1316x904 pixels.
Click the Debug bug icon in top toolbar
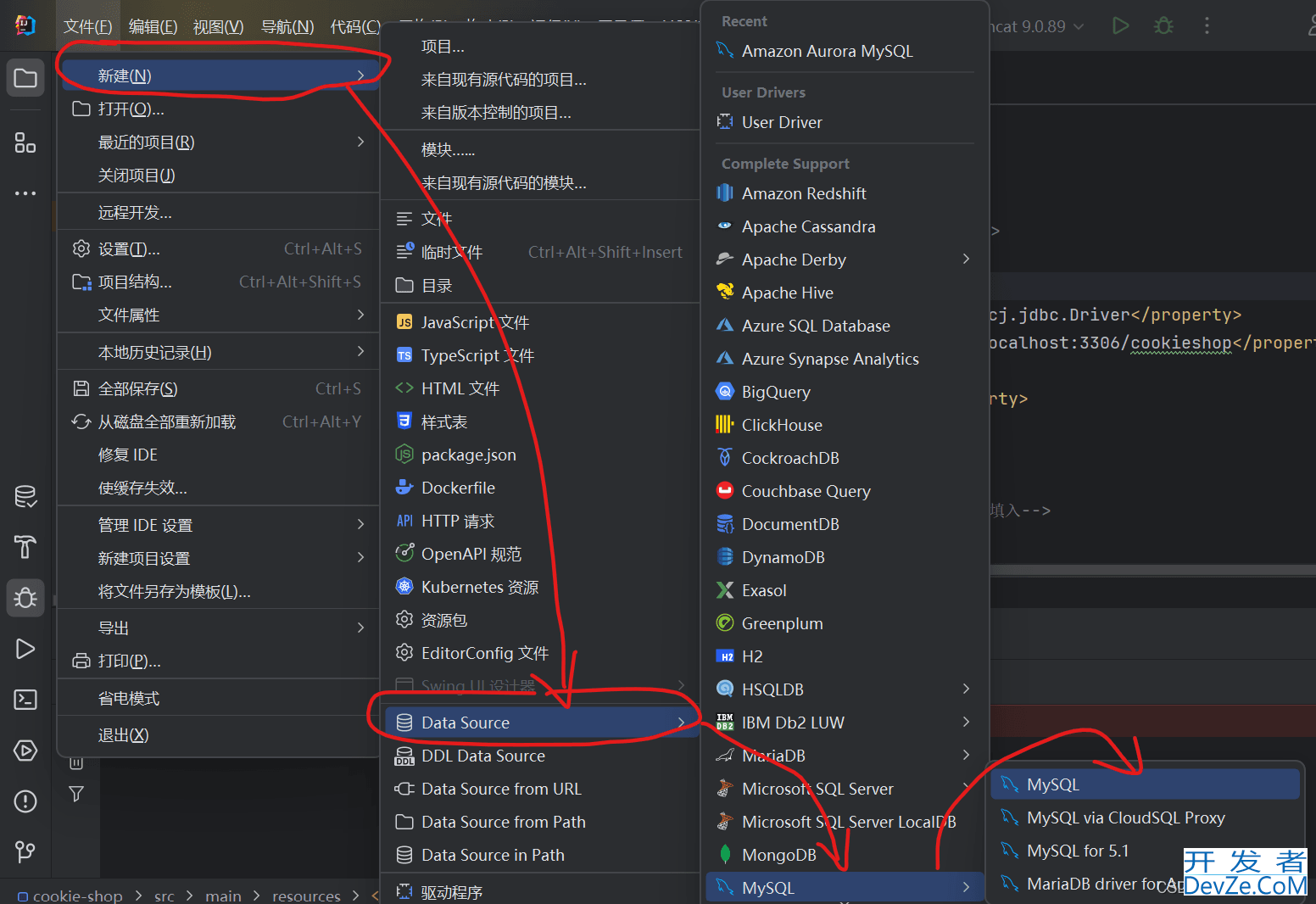(1164, 25)
